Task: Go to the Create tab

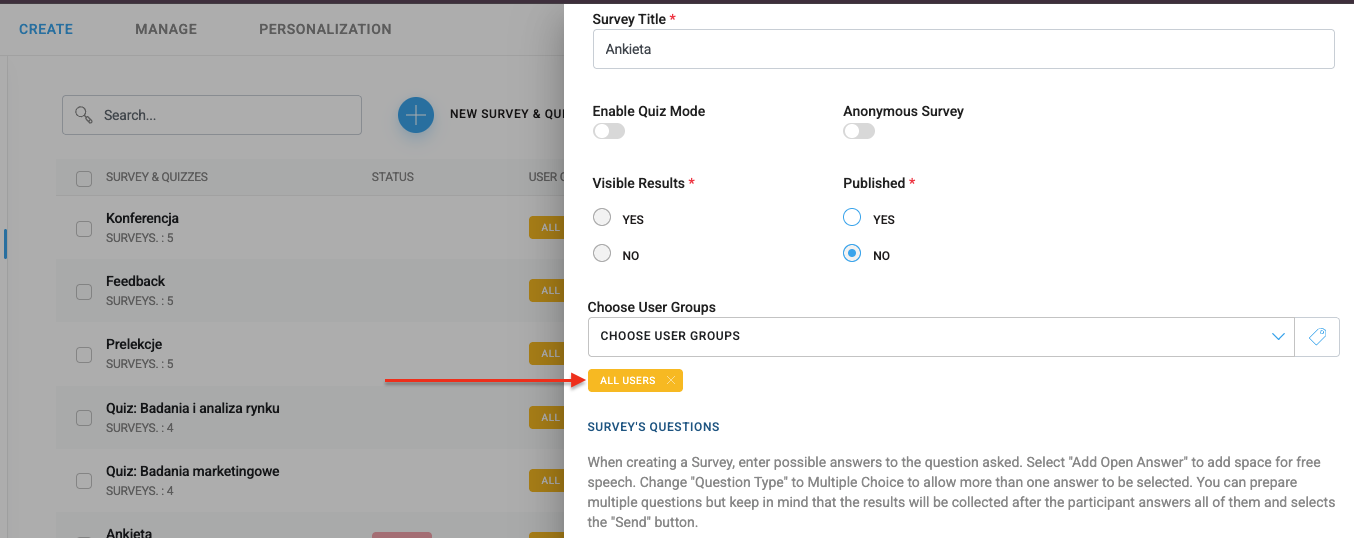Action: [x=46, y=29]
